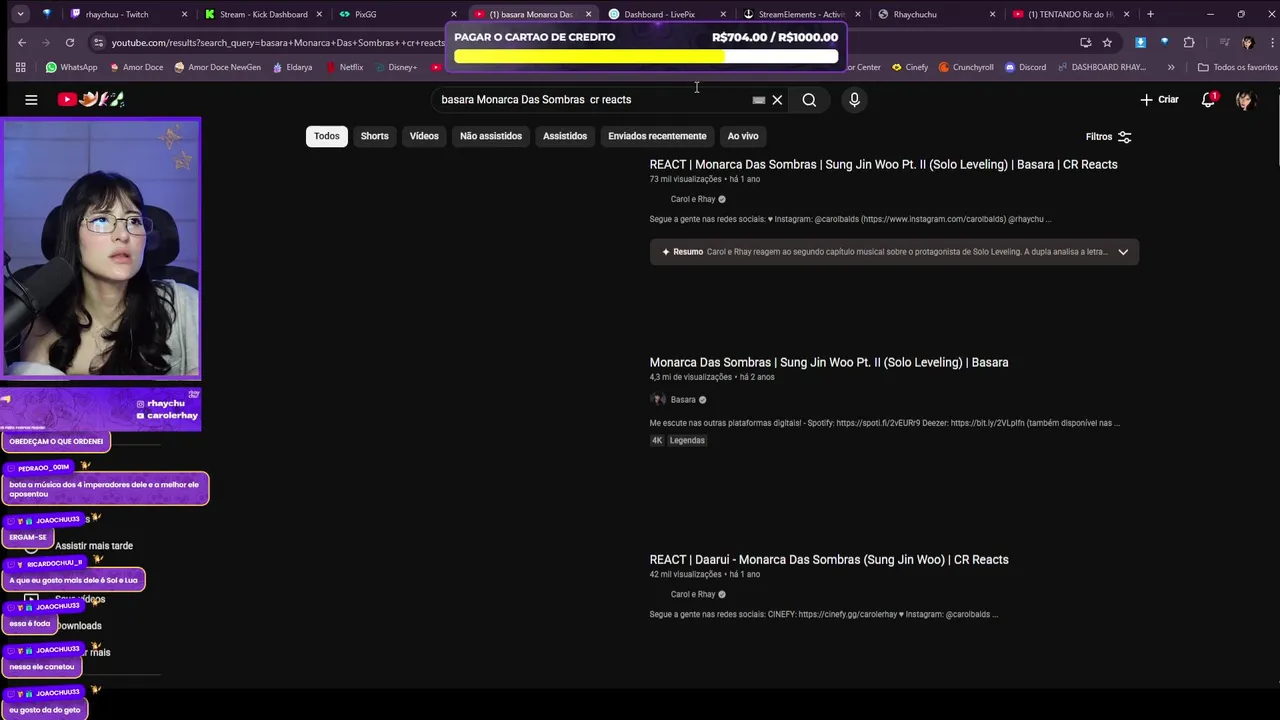
Task: Open the YouTube notifications bell
Action: point(1208,100)
